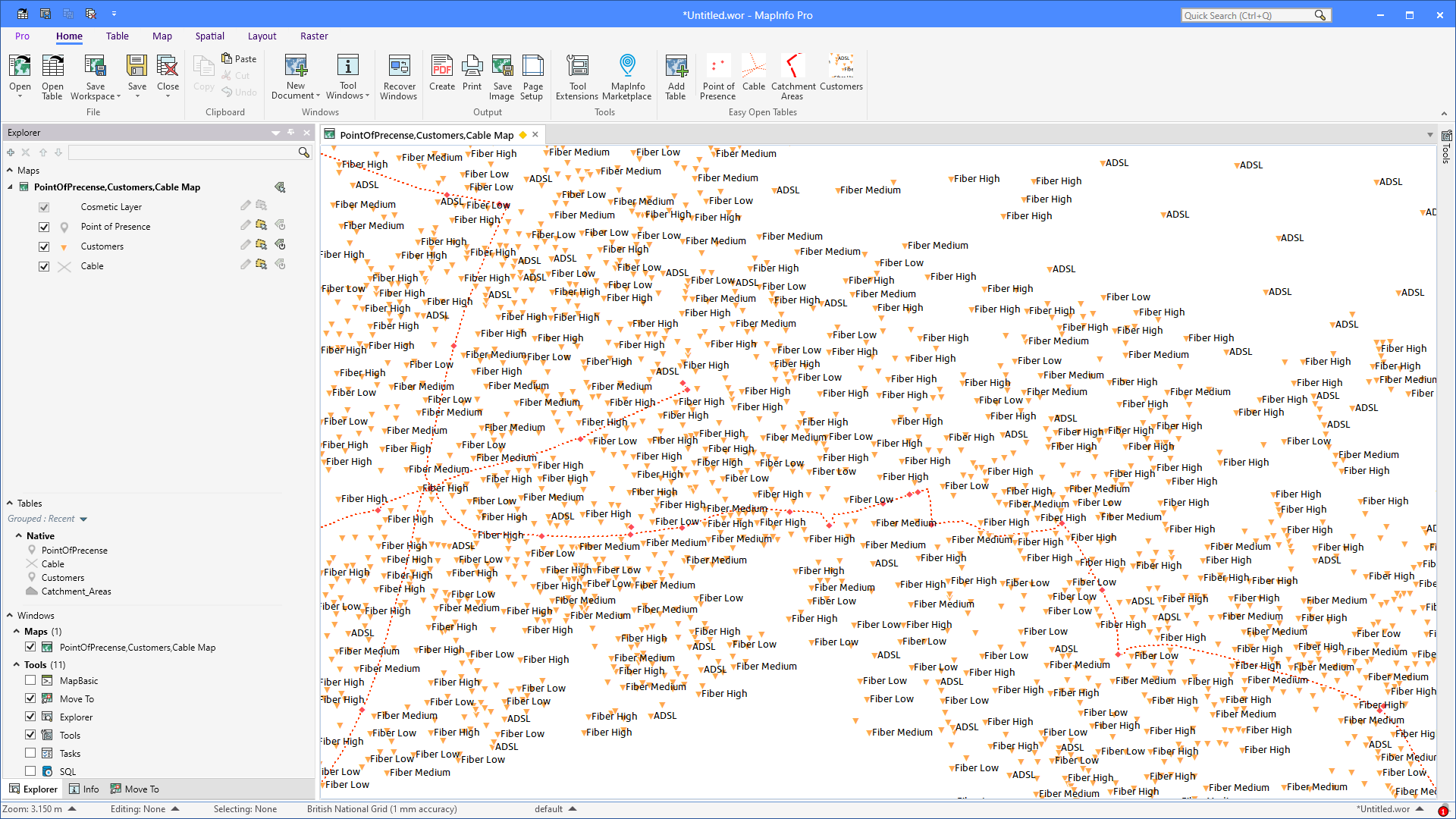
Task: Open Recover Windows
Action: [x=399, y=76]
